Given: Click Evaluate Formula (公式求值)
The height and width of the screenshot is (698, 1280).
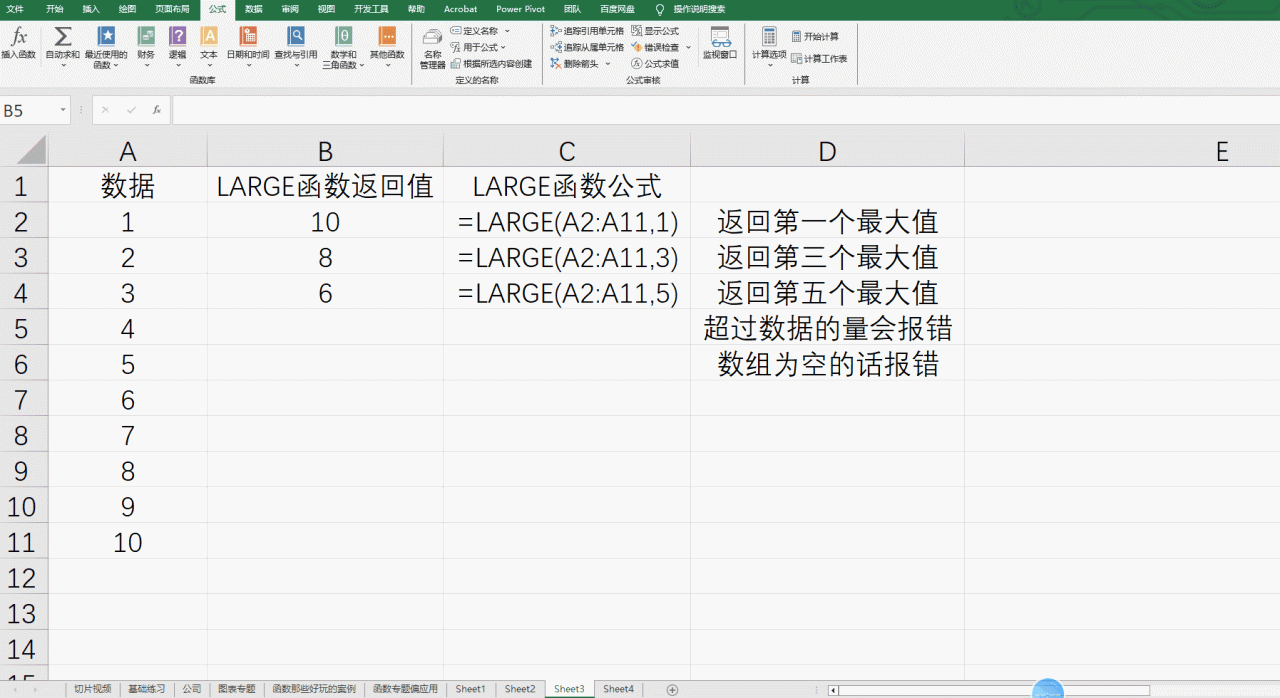Looking at the screenshot, I should [655, 63].
